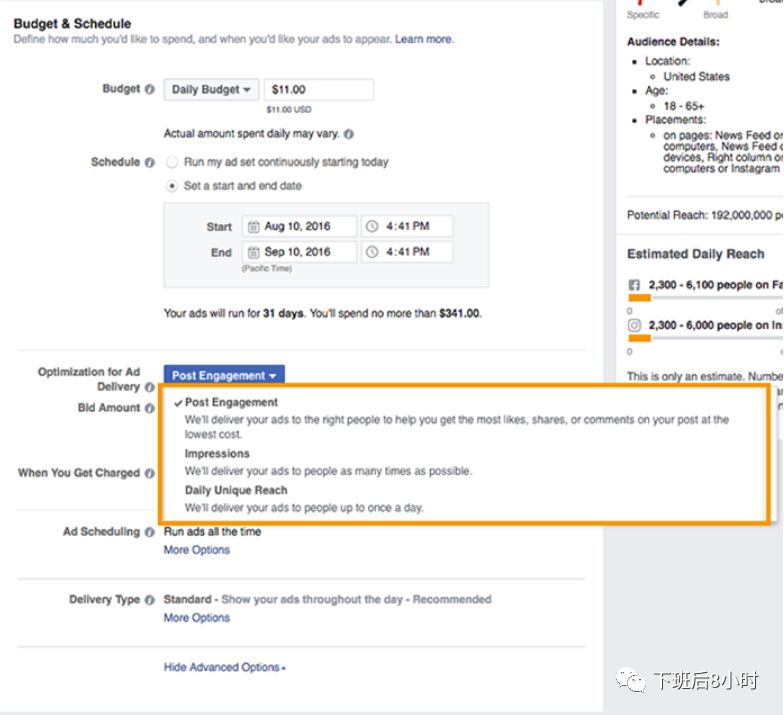Choose Daily Unique Reach in the list
Image resolution: width=784 pixels, height=715 pixels.
point(236,490)
